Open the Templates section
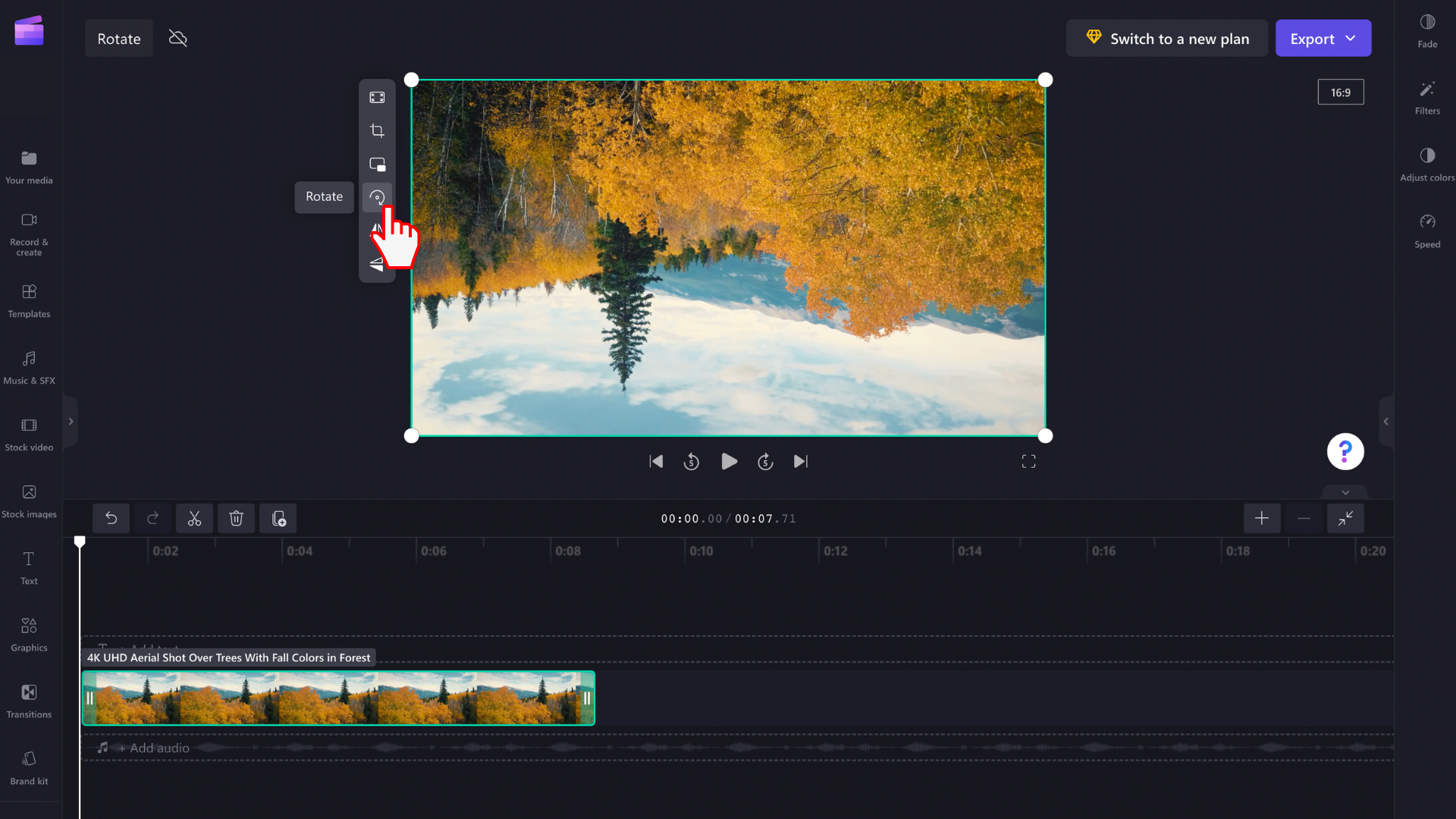The width and height of the screenshot is (1456, 819). [29, 301]
